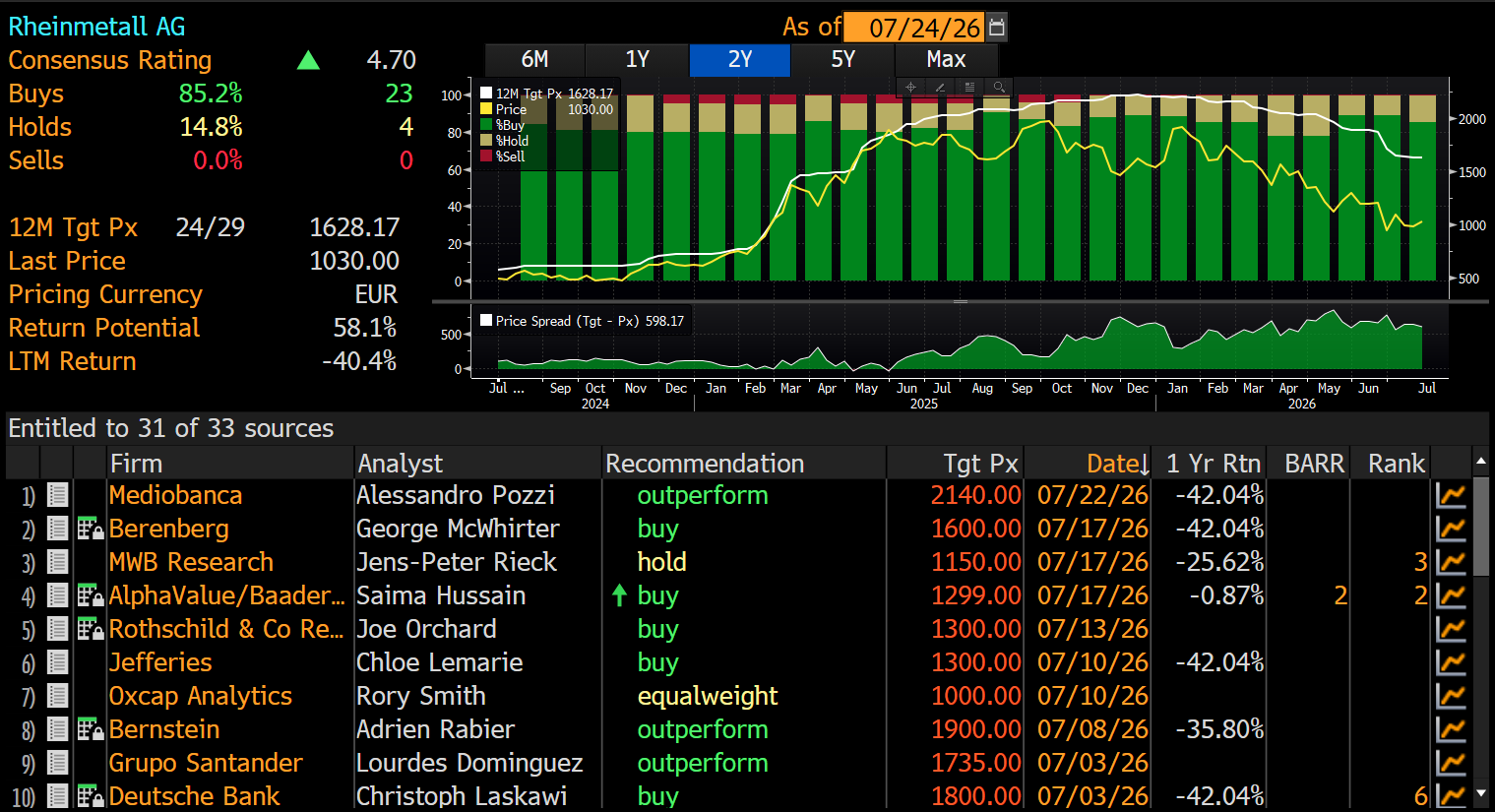Open the report document icon for AlphaValue/Baader
This screenshot has height=812, width=1495.
point(58,595)
